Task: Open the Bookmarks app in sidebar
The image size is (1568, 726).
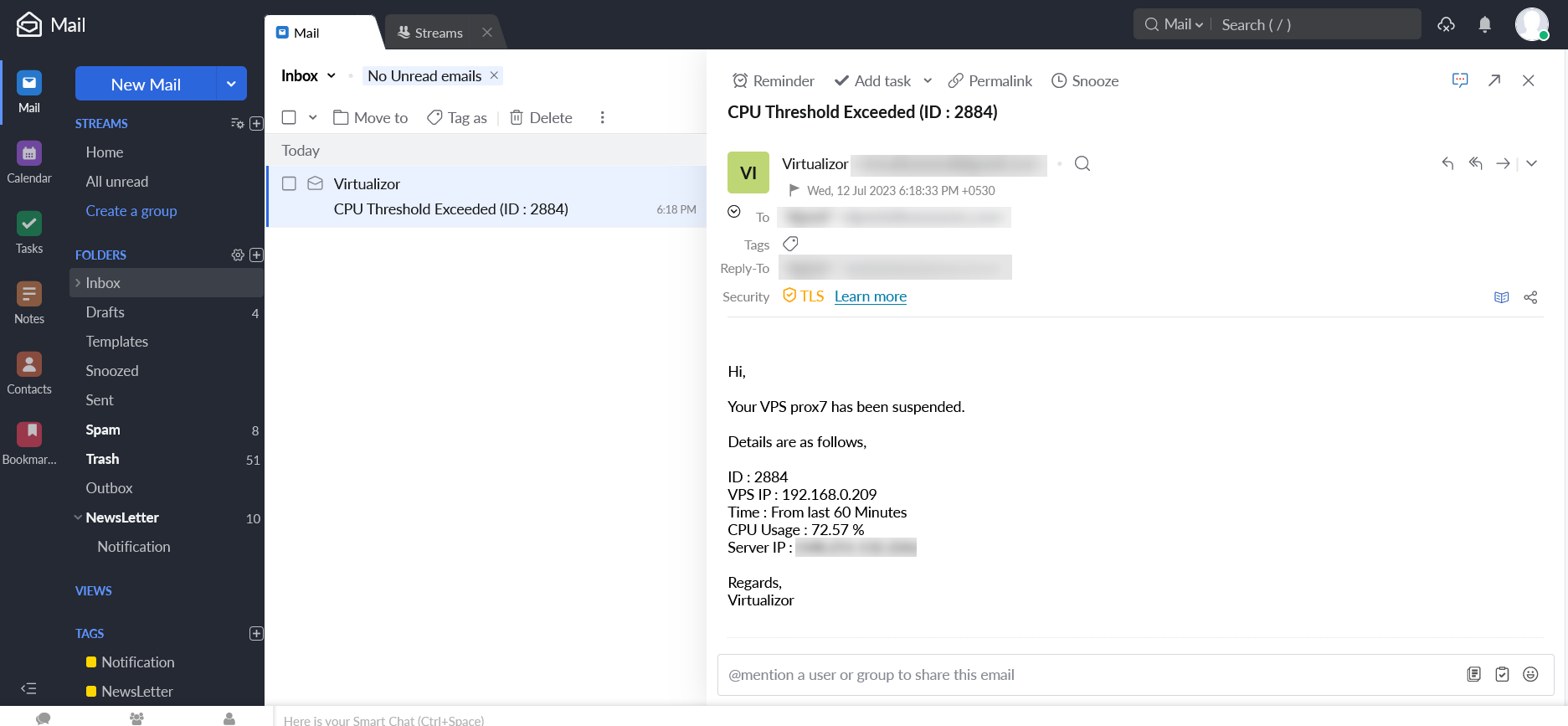Action: tap(29, 443)
